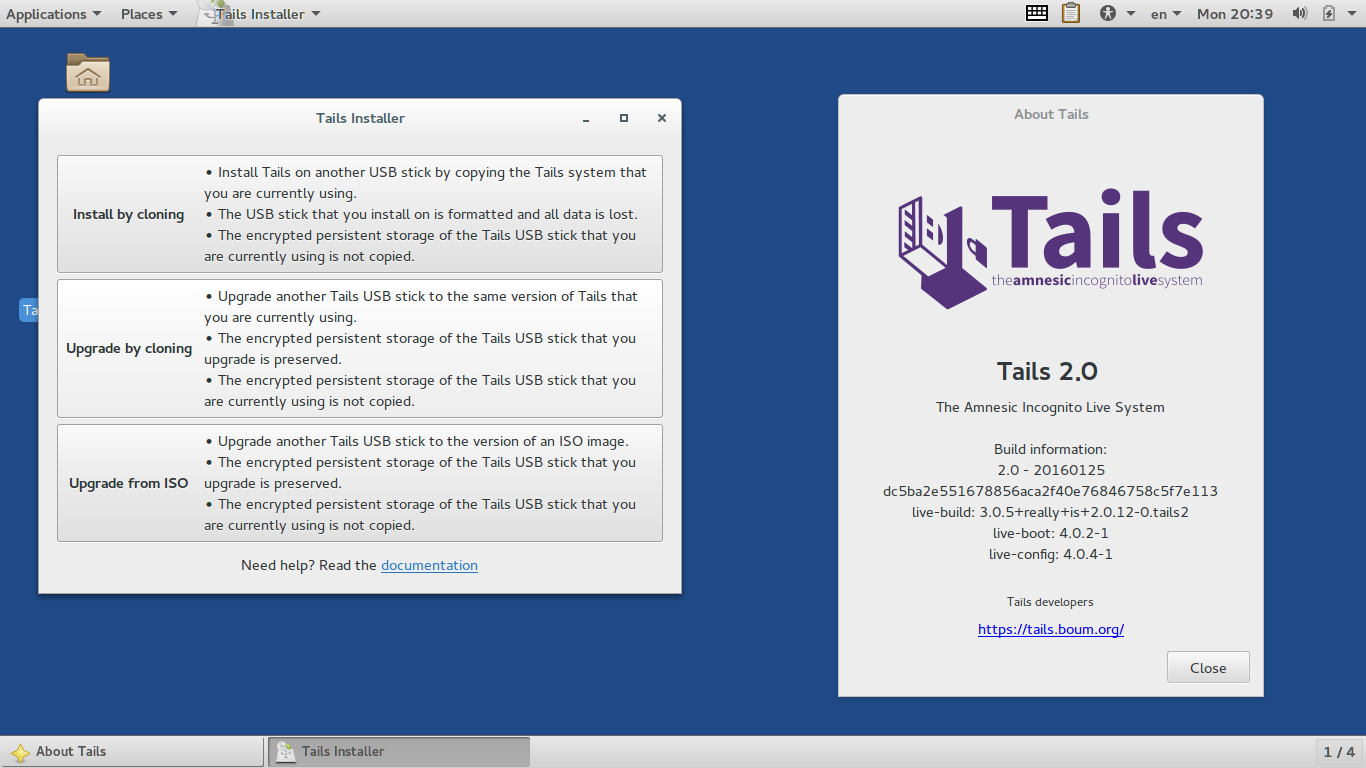Click the 'live-config: 4.0.4-1' line

click(x=1051, y=554)
